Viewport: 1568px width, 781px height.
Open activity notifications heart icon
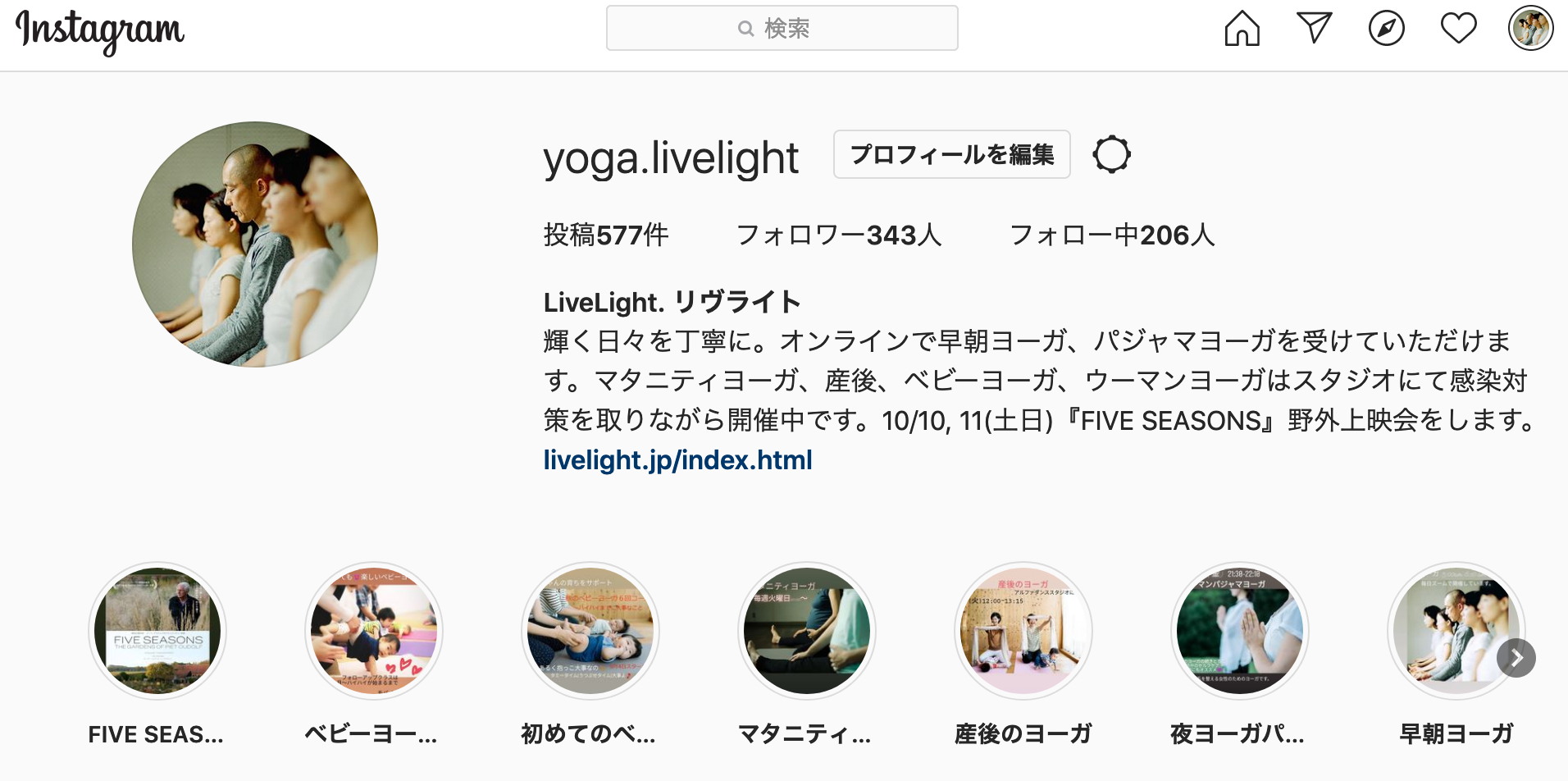tap(1458, 29)
